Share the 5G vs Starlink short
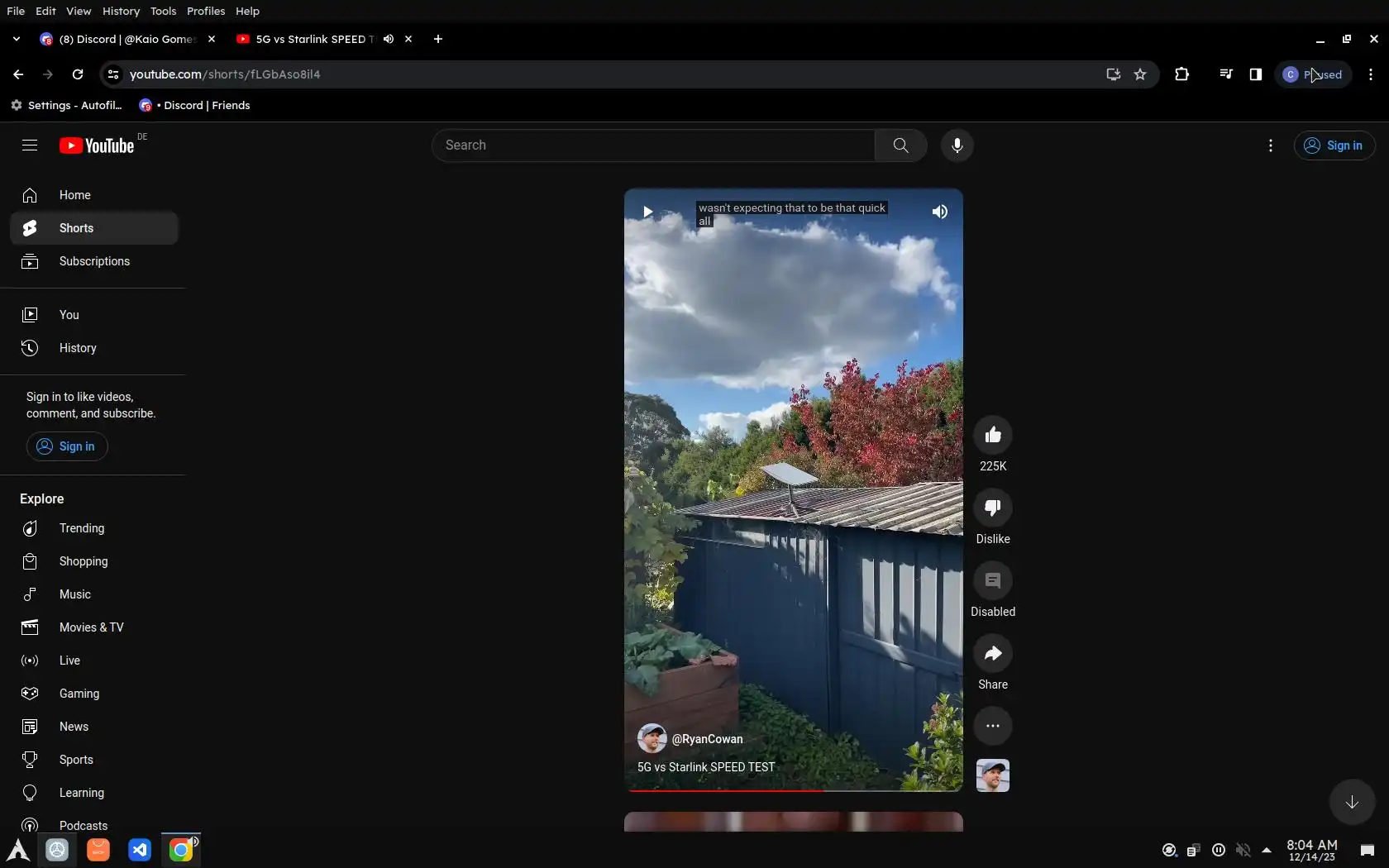This screenshot has width=1389, height=868. [993, 653]
